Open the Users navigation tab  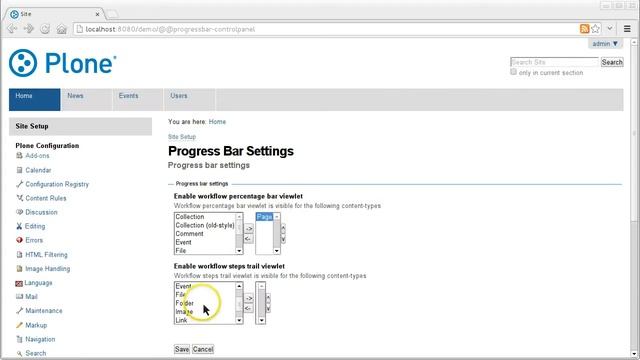tap(189, 99)
